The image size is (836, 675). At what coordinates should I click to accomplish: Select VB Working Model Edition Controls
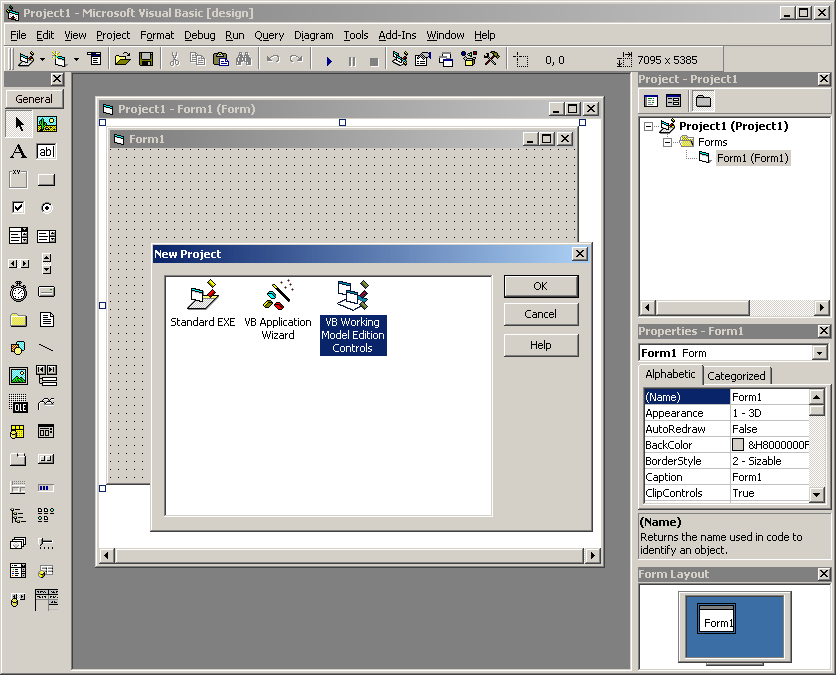353,317
